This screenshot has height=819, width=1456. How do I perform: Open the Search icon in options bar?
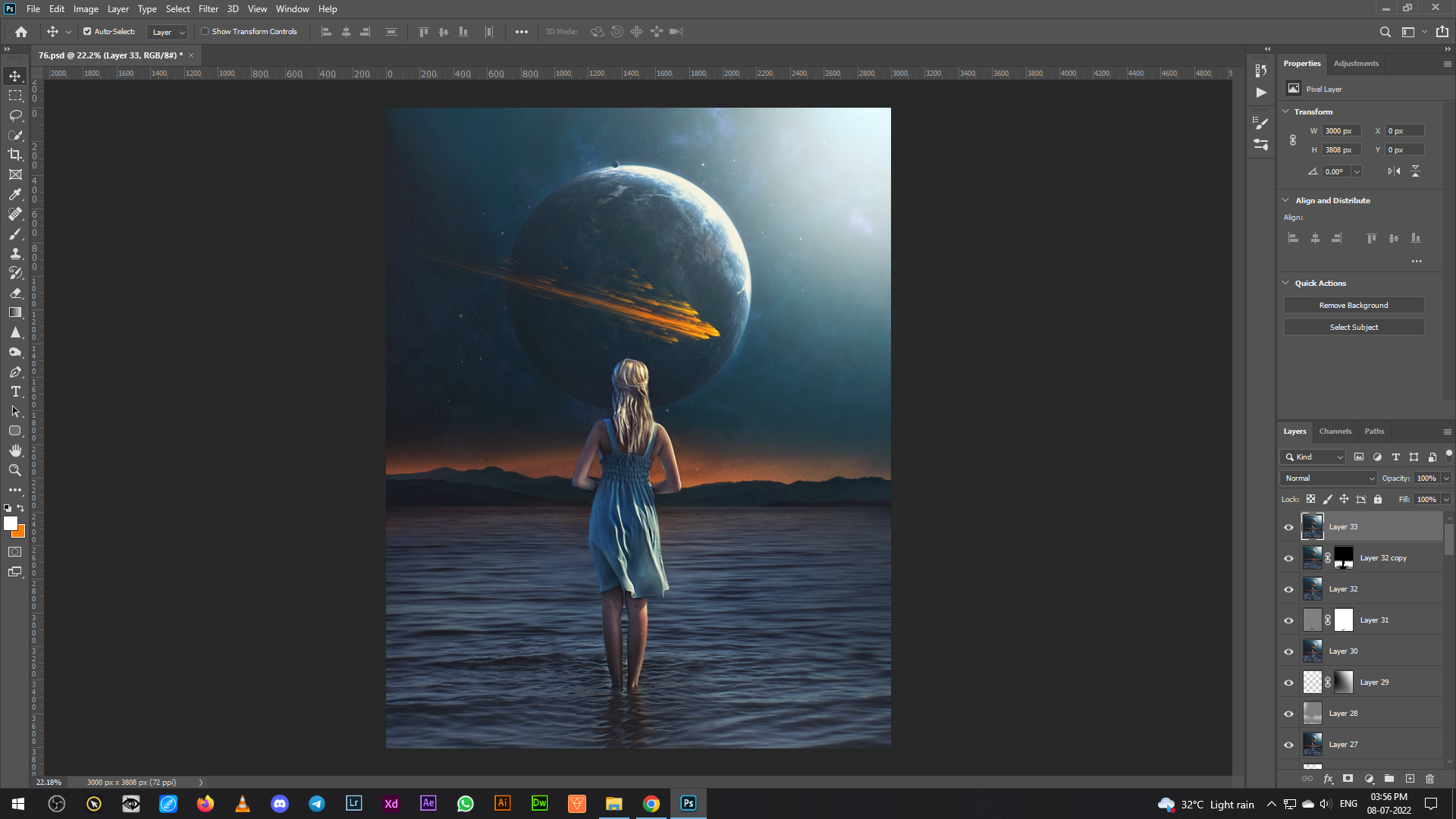[x=1385, y=32]
